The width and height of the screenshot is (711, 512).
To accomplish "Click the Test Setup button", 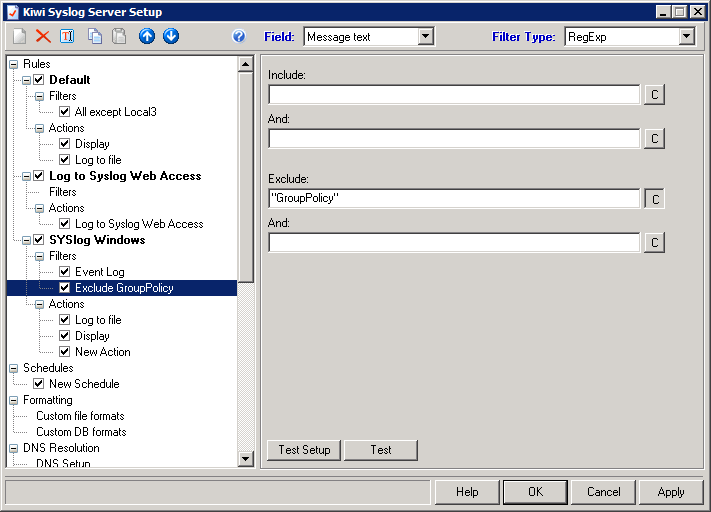I will point(304,450).
